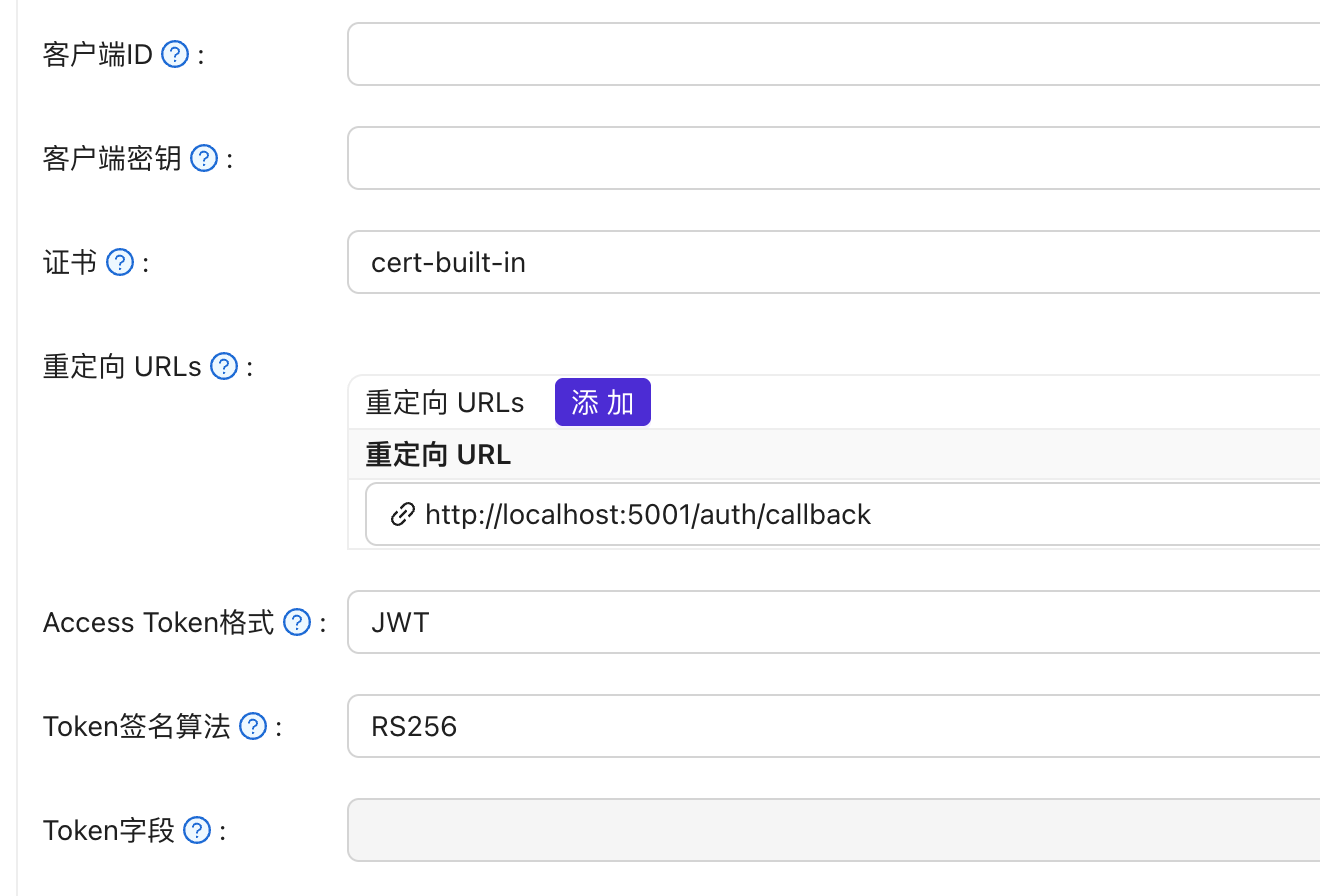Click the 客户端密钥 label text
Screen dimensions: 1320x896
(112, 158)
